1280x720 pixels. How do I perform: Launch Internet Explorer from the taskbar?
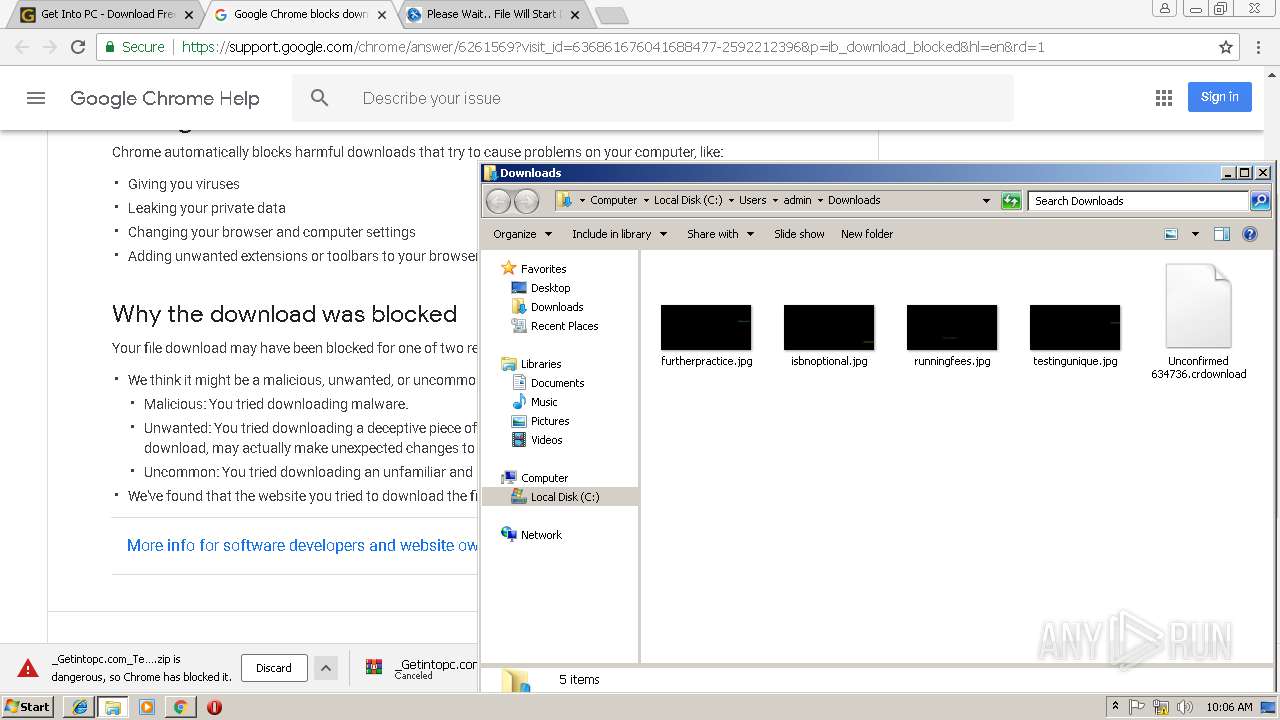80,707
